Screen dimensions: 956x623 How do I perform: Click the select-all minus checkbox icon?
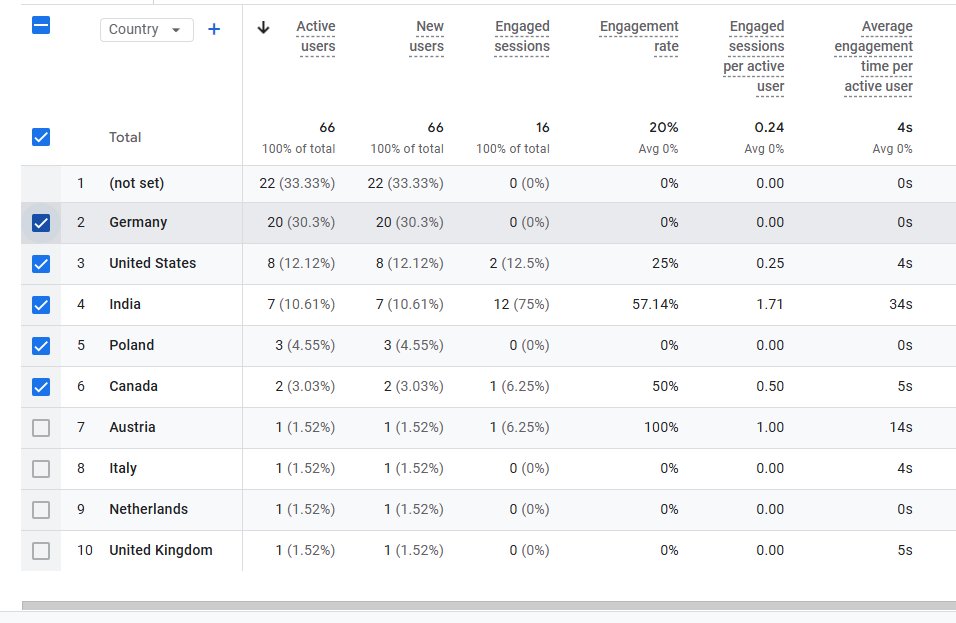(41, 26)
